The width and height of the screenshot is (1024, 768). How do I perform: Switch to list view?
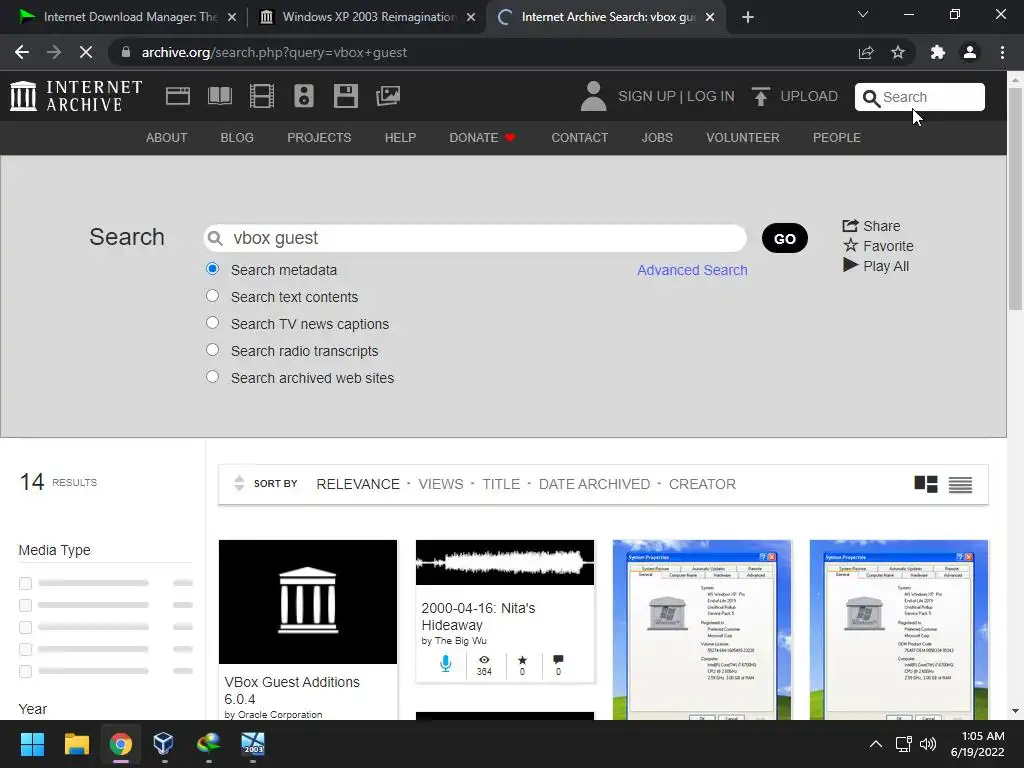click(960, 485)
